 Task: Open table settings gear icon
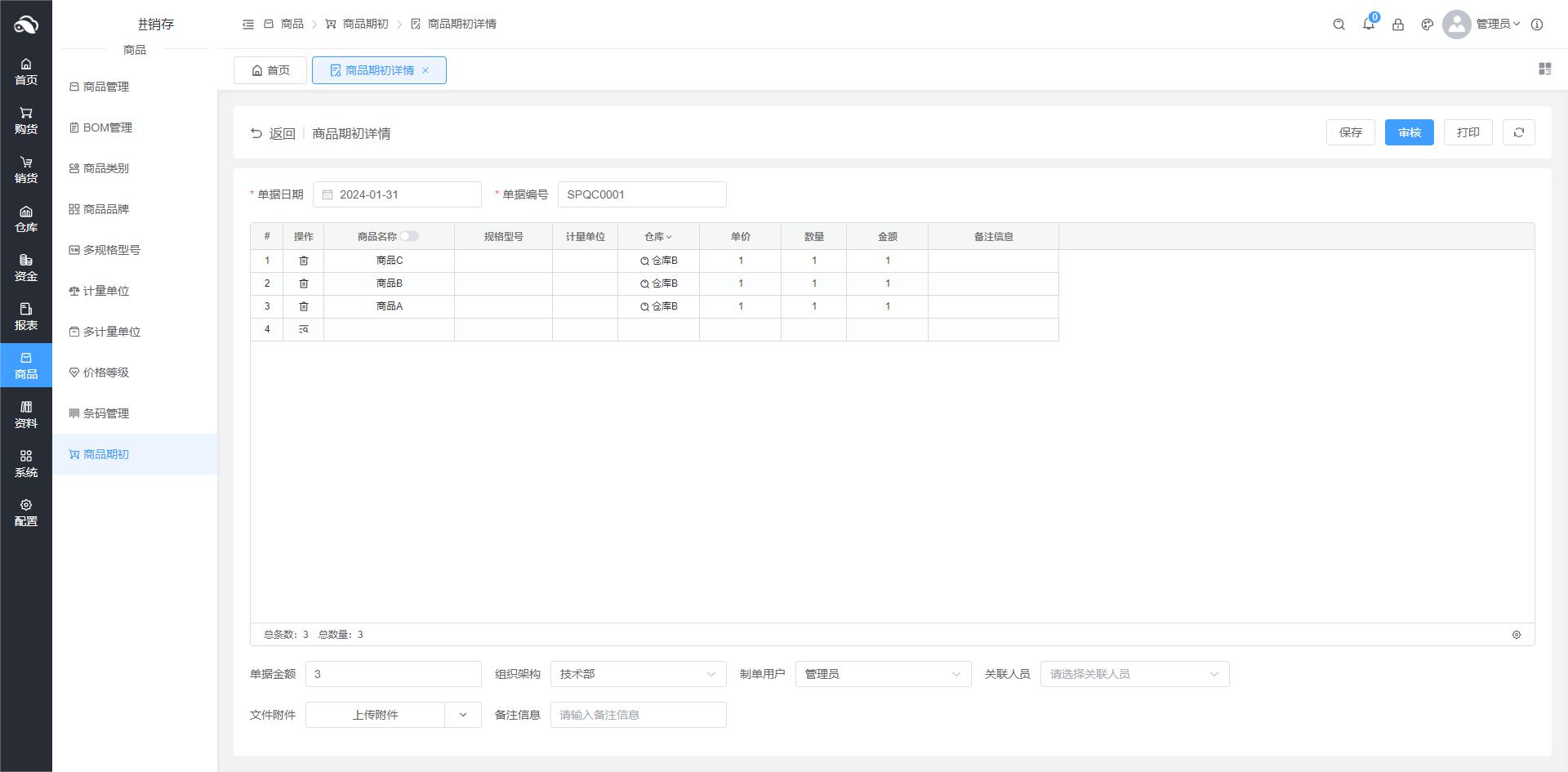[1516, 635]
